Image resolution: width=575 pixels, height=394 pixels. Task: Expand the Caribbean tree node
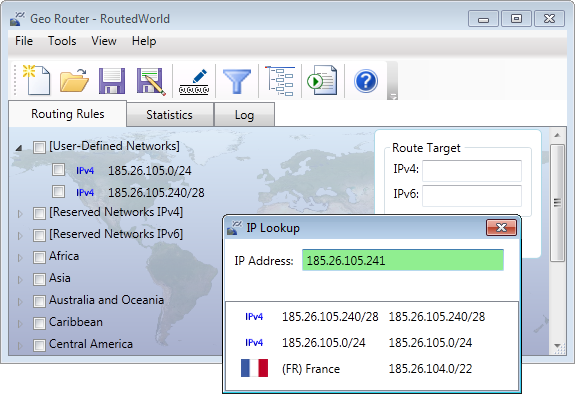pyautogui.click(x=20, y=324)
